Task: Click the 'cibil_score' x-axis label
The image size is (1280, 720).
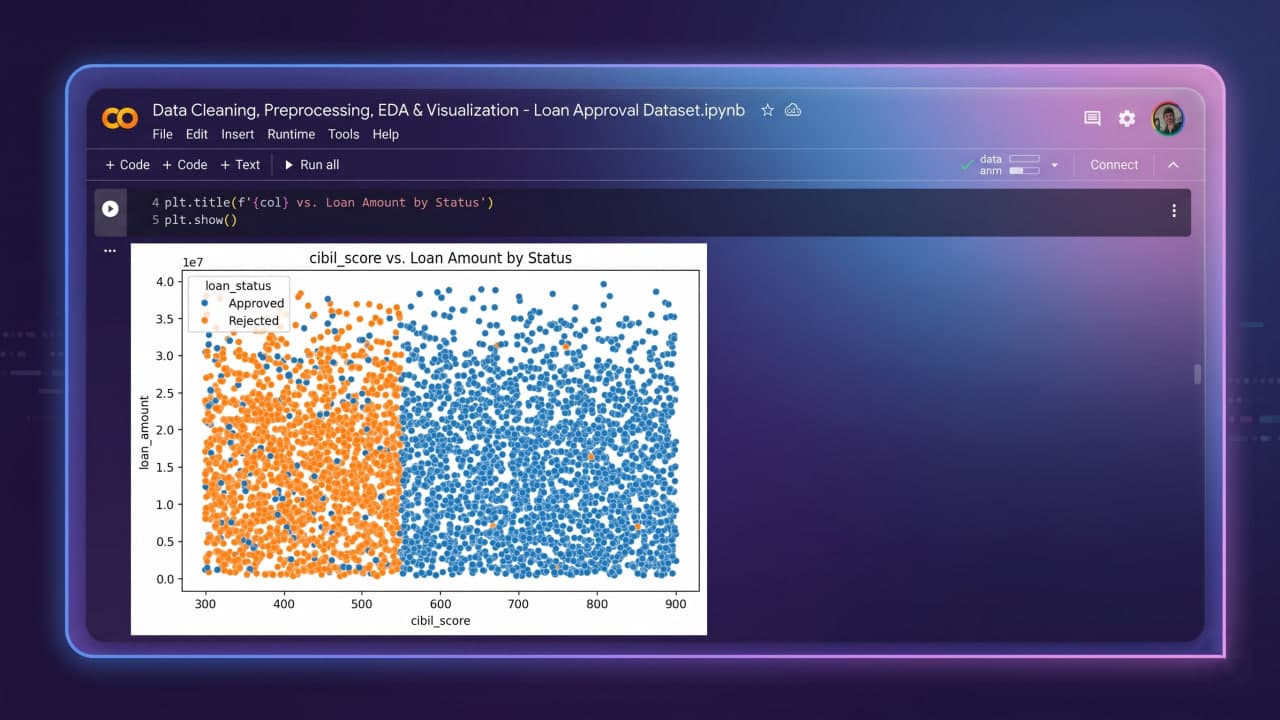Action: (x=441, y=621)
